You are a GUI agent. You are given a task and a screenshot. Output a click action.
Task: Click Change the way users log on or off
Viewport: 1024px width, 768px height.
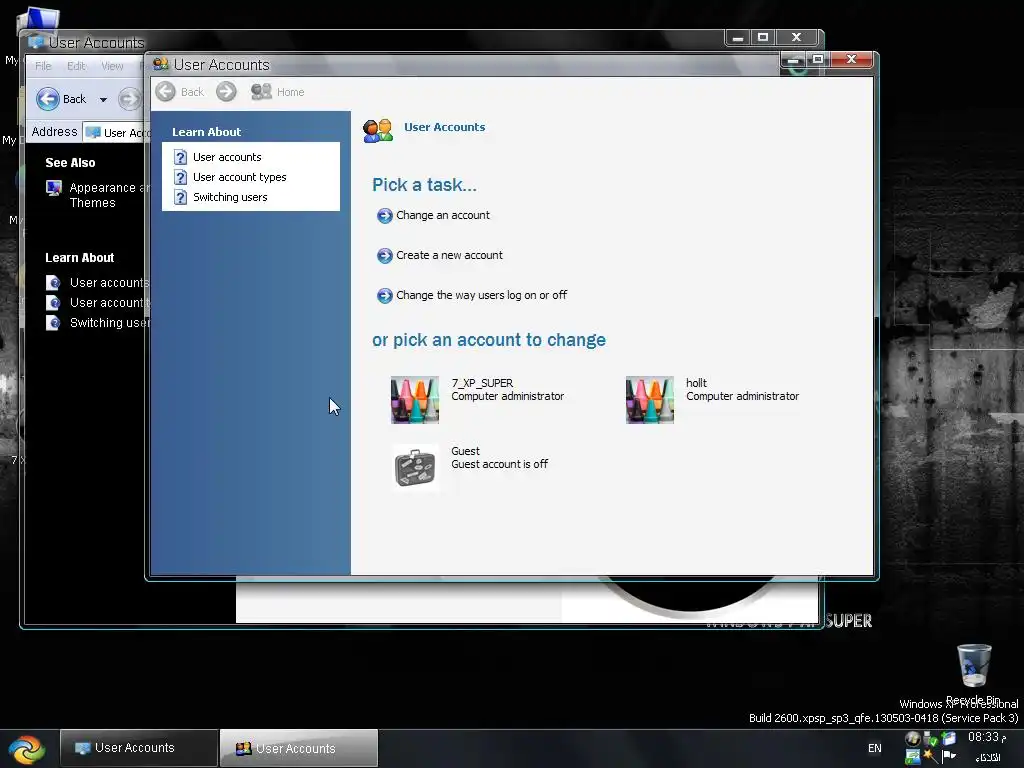pos(481,295)
